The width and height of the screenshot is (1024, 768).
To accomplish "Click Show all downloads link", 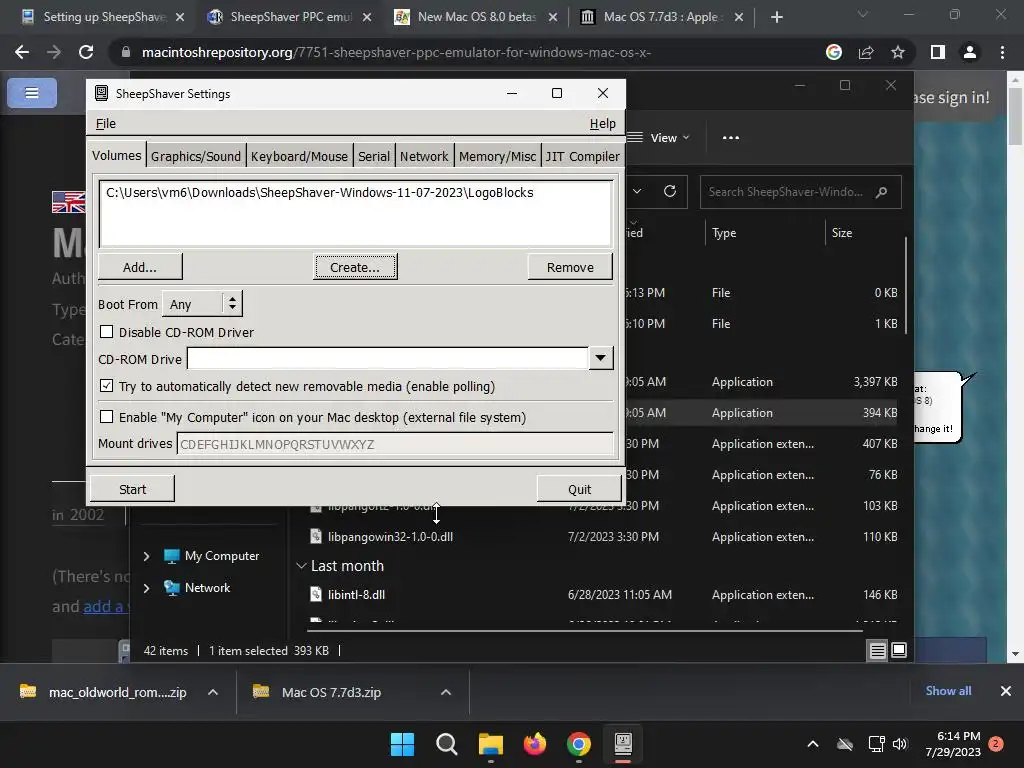I will tap(948, 691).
